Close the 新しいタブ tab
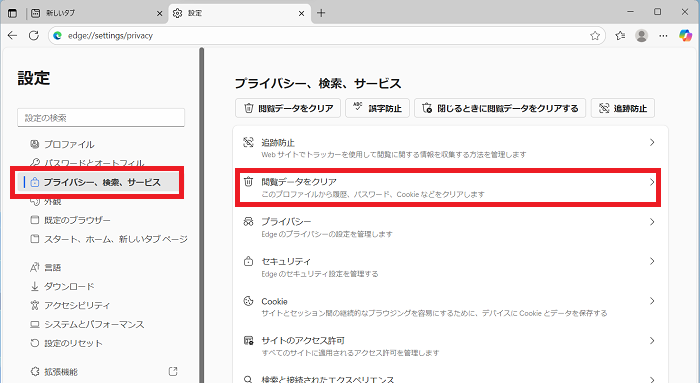 click(159, 13)
